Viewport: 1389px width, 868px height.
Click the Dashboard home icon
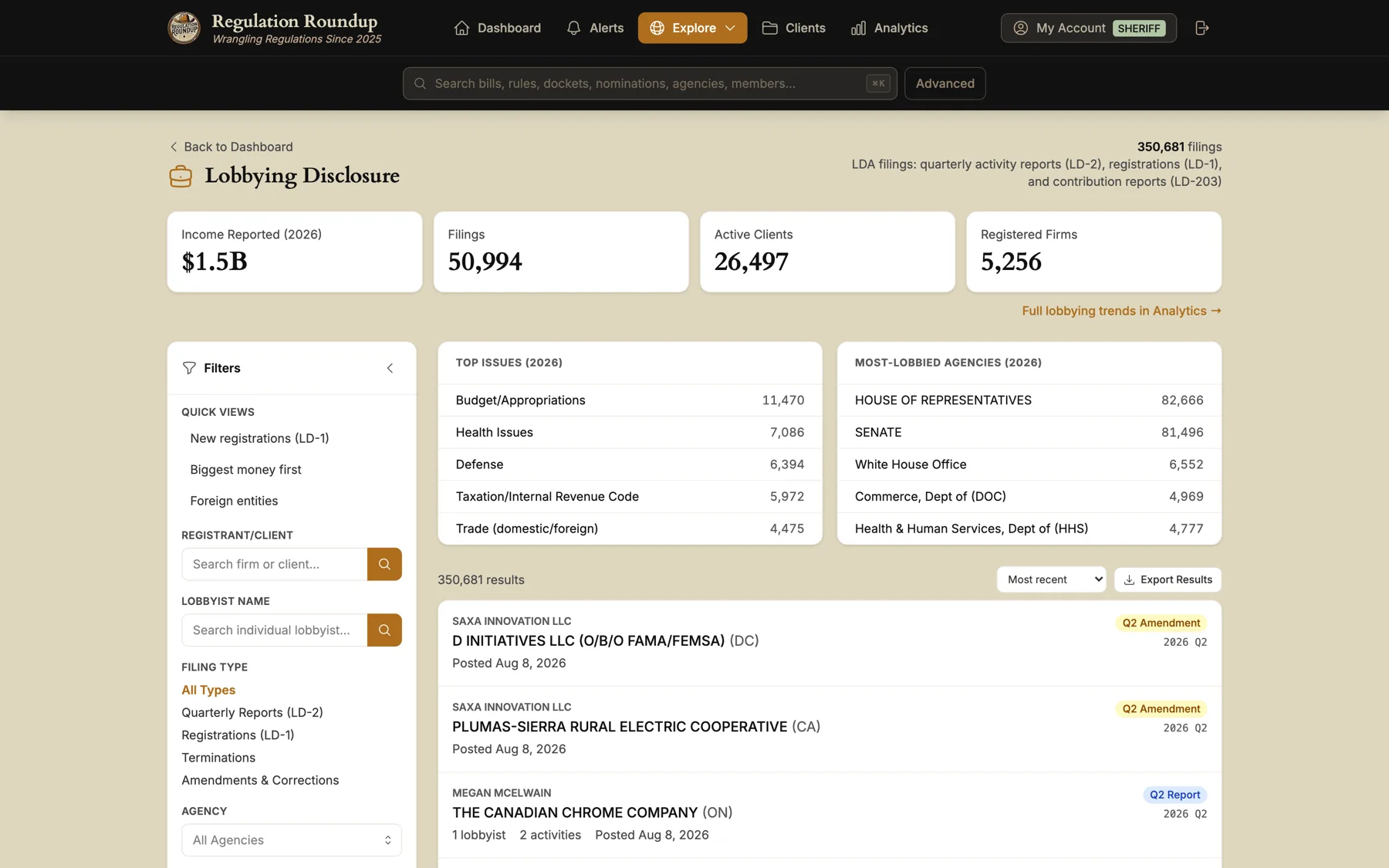tap(461, 28)
